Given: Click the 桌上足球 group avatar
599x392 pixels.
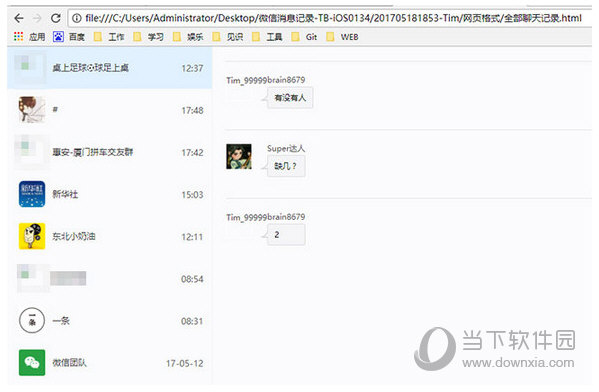Looking at the screenshot, I should click(x=30, y=68).
